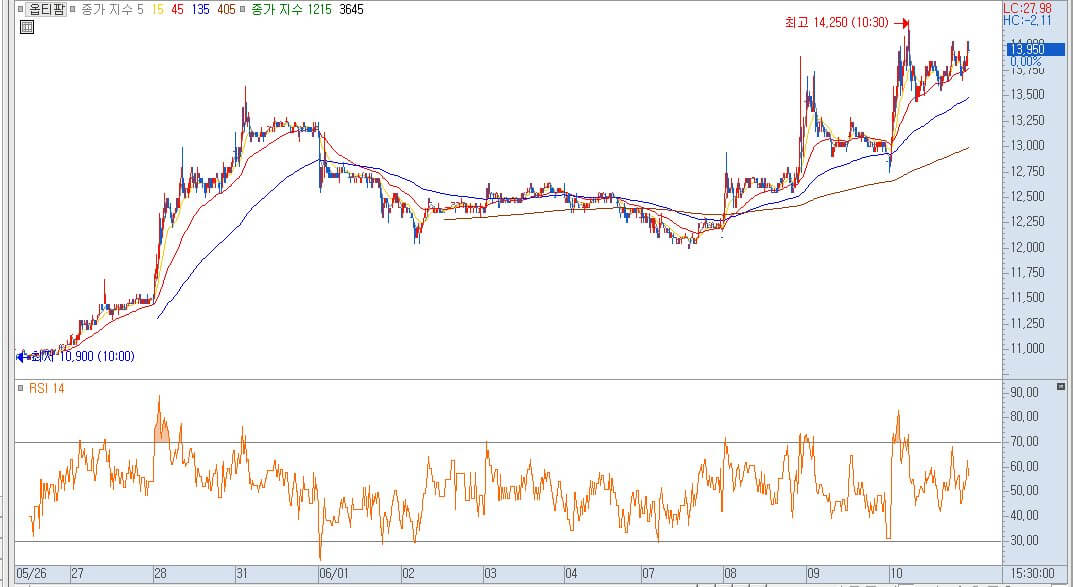This screenshot has width=1073, height=587.
Task: Click the 70,00 RSI axis label
Action: click(x=1024, y=441)
